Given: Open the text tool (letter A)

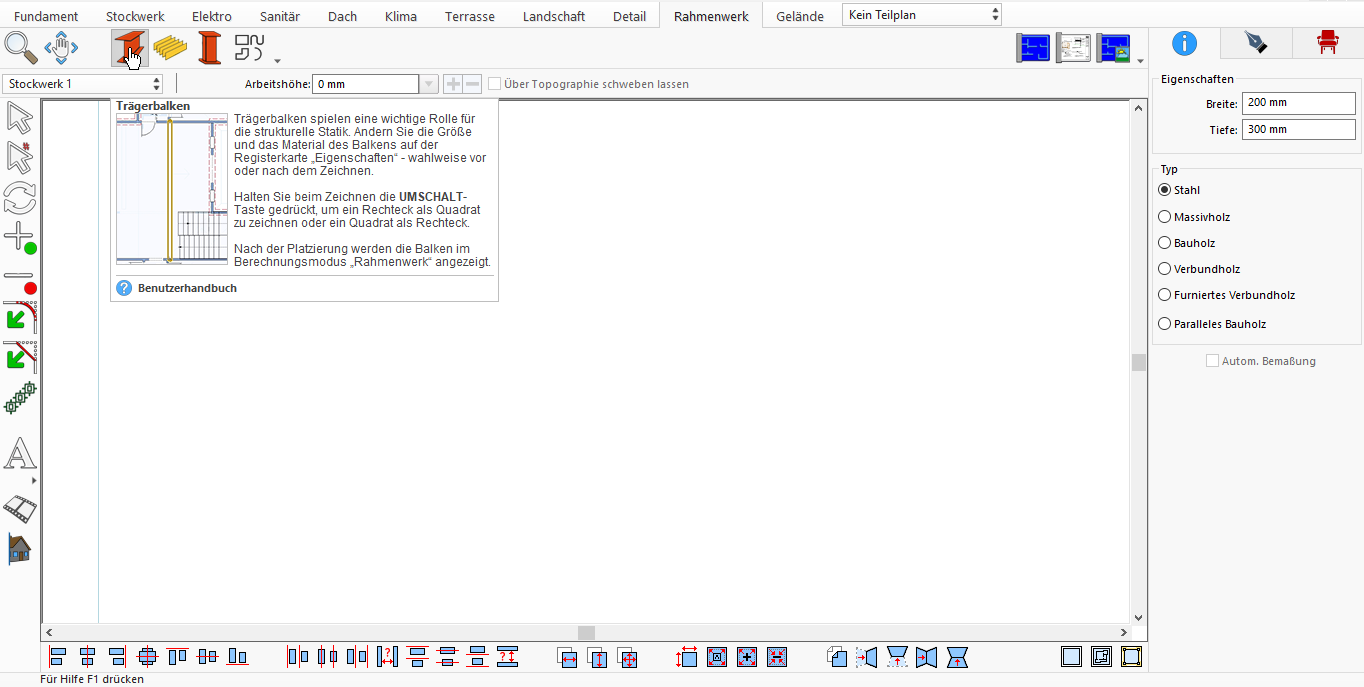Looking at the screenshot, I should [20, 454].
